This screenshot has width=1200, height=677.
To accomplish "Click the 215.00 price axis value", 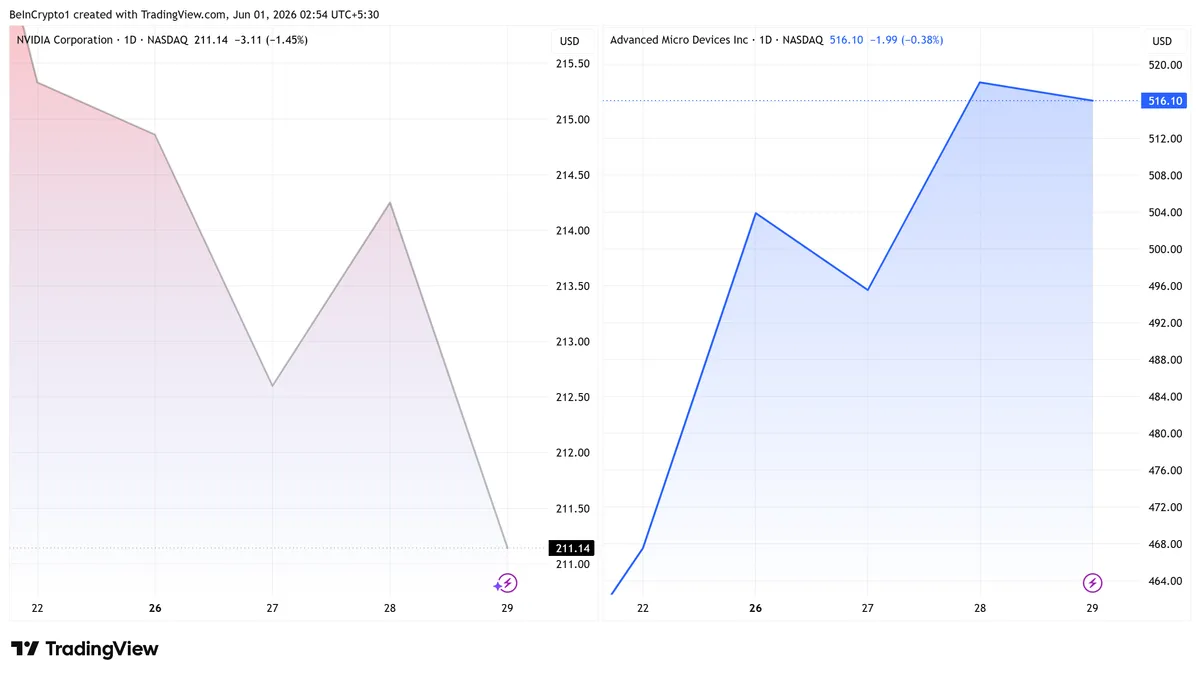I will pos(572,120).
